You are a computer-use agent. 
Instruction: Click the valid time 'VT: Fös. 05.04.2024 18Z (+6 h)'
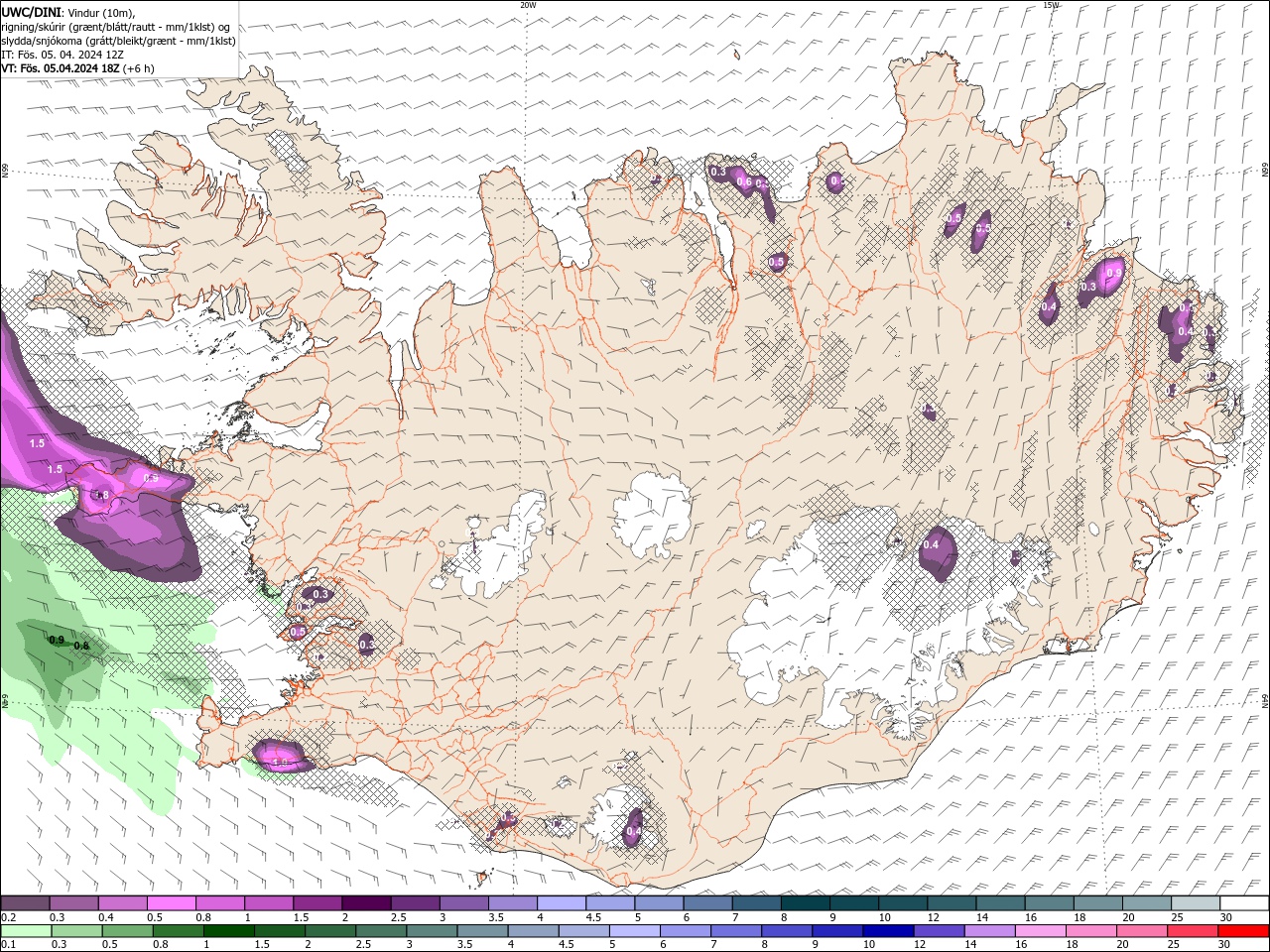click(77, 68)
